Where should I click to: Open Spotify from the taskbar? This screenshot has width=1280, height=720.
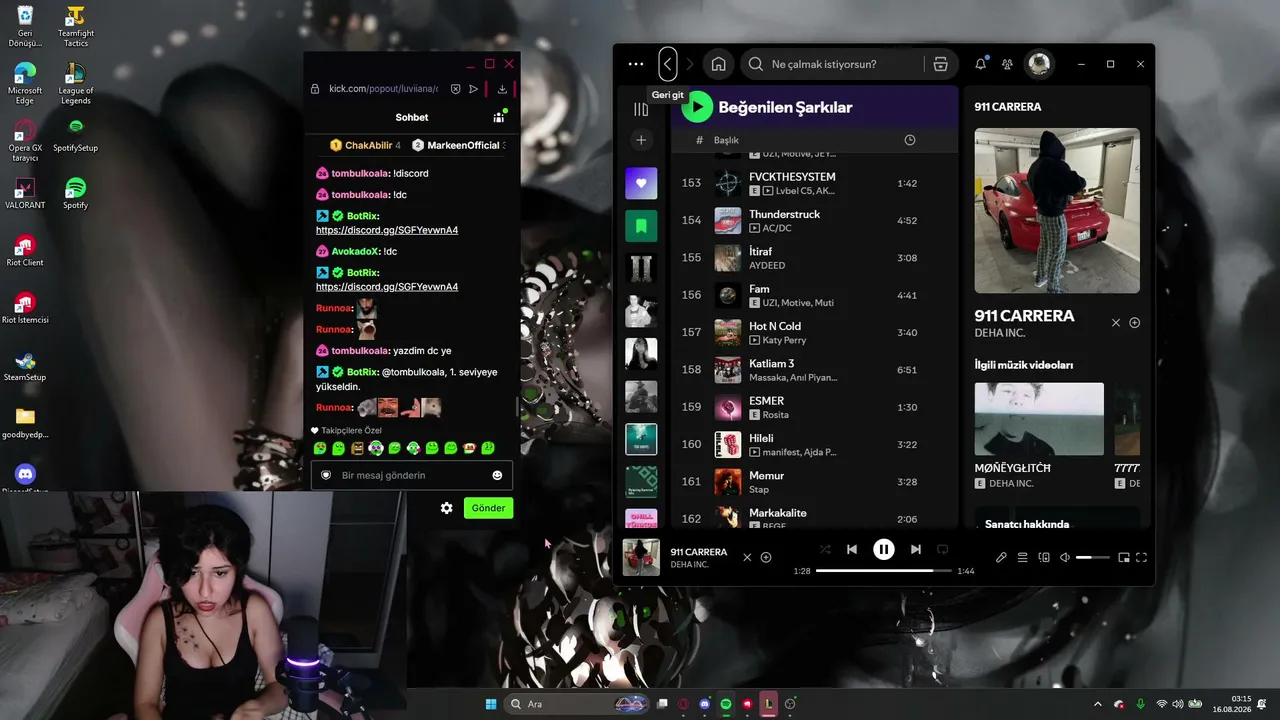click(x=726, y=704)
